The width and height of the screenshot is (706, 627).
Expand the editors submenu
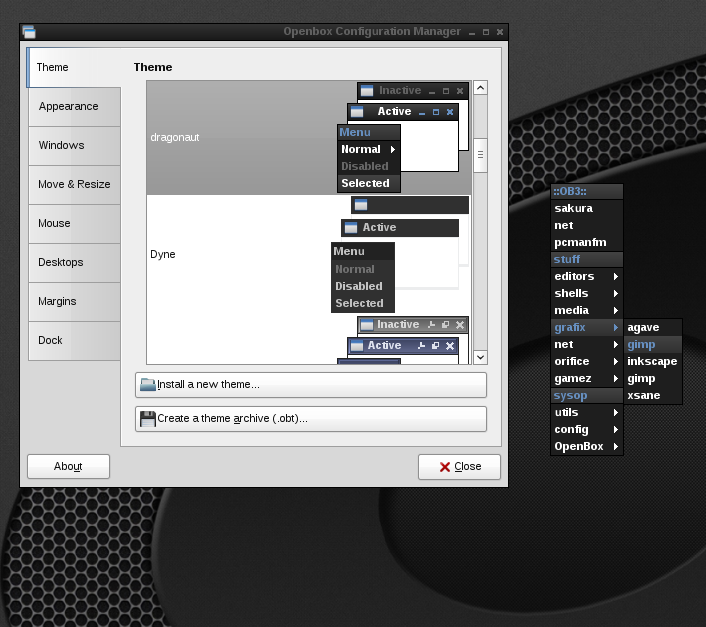click(587, 276)
